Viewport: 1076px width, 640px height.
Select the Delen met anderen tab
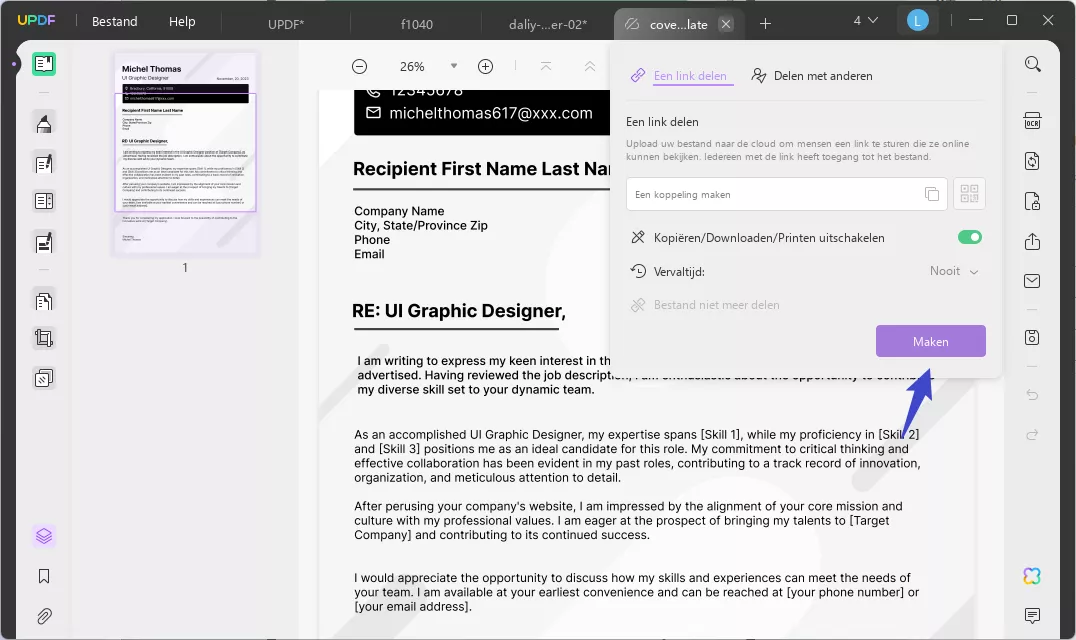(x=812, y=76)
